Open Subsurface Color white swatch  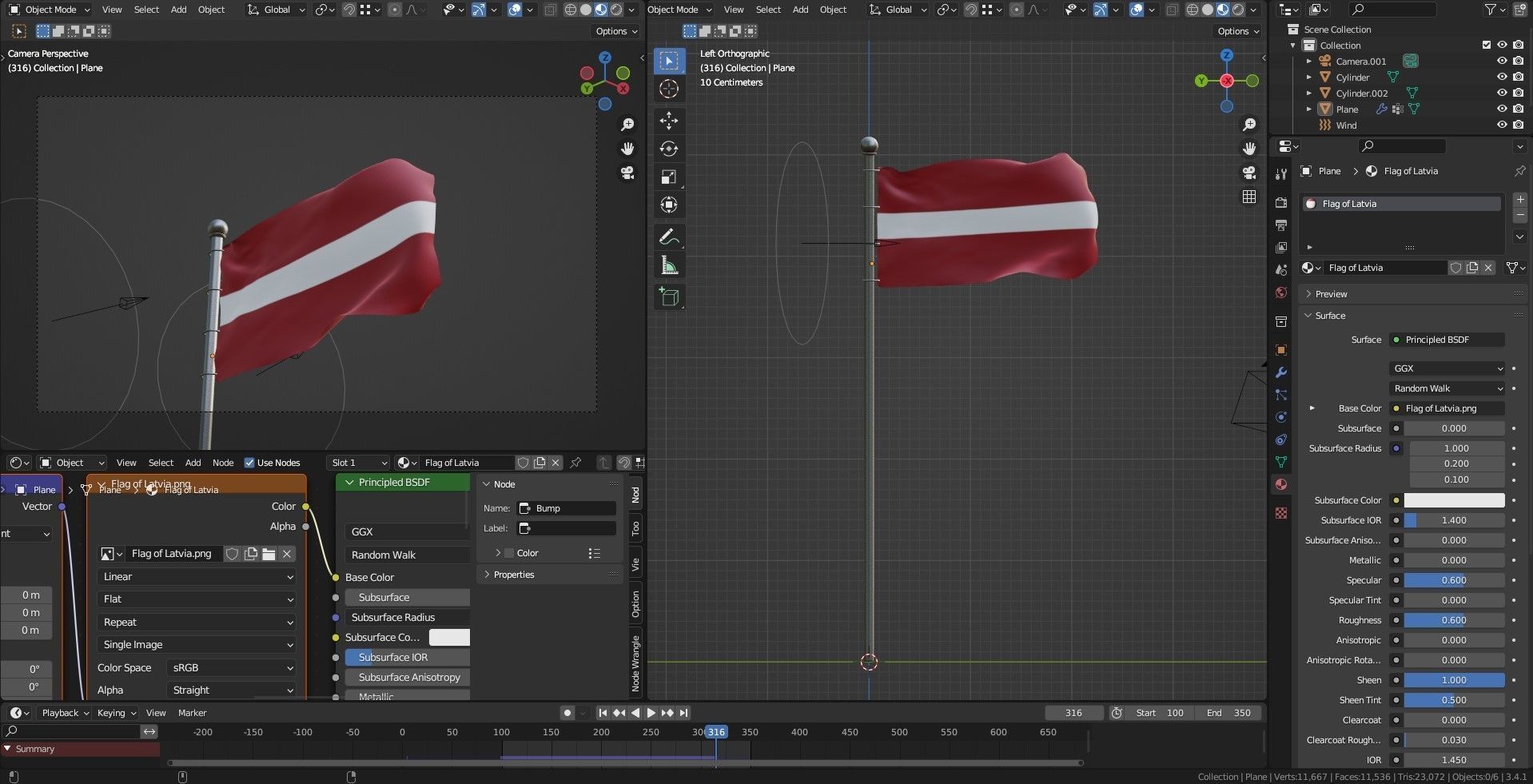pos(1454,500)
